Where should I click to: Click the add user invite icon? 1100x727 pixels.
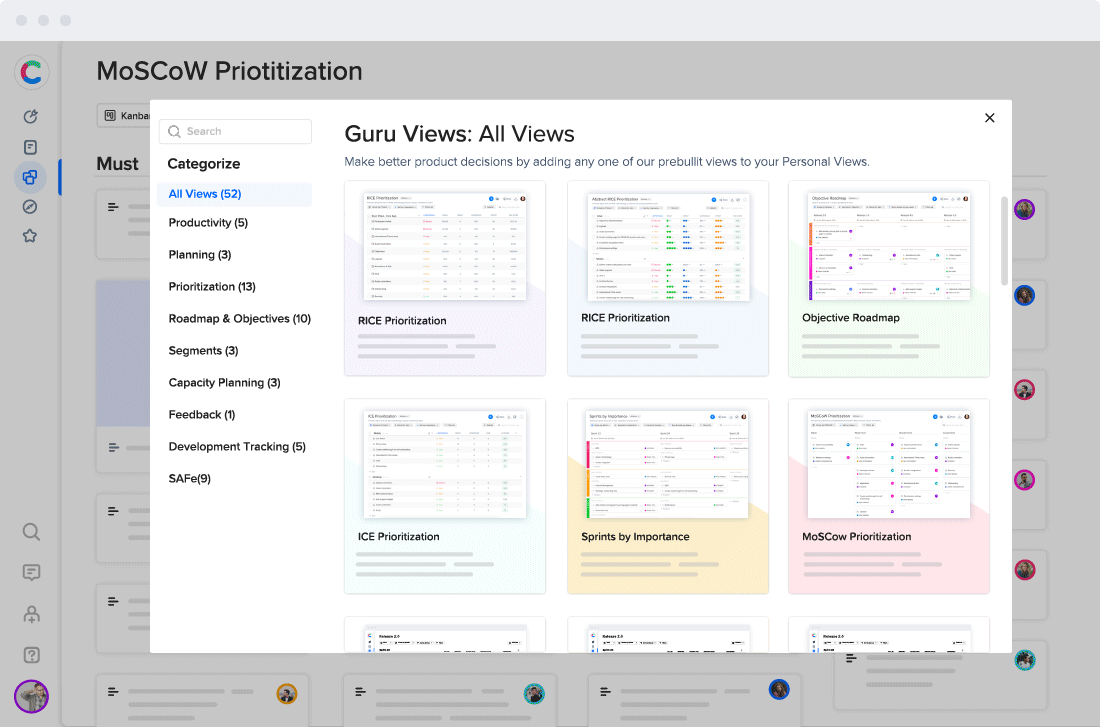pos(31,614)
